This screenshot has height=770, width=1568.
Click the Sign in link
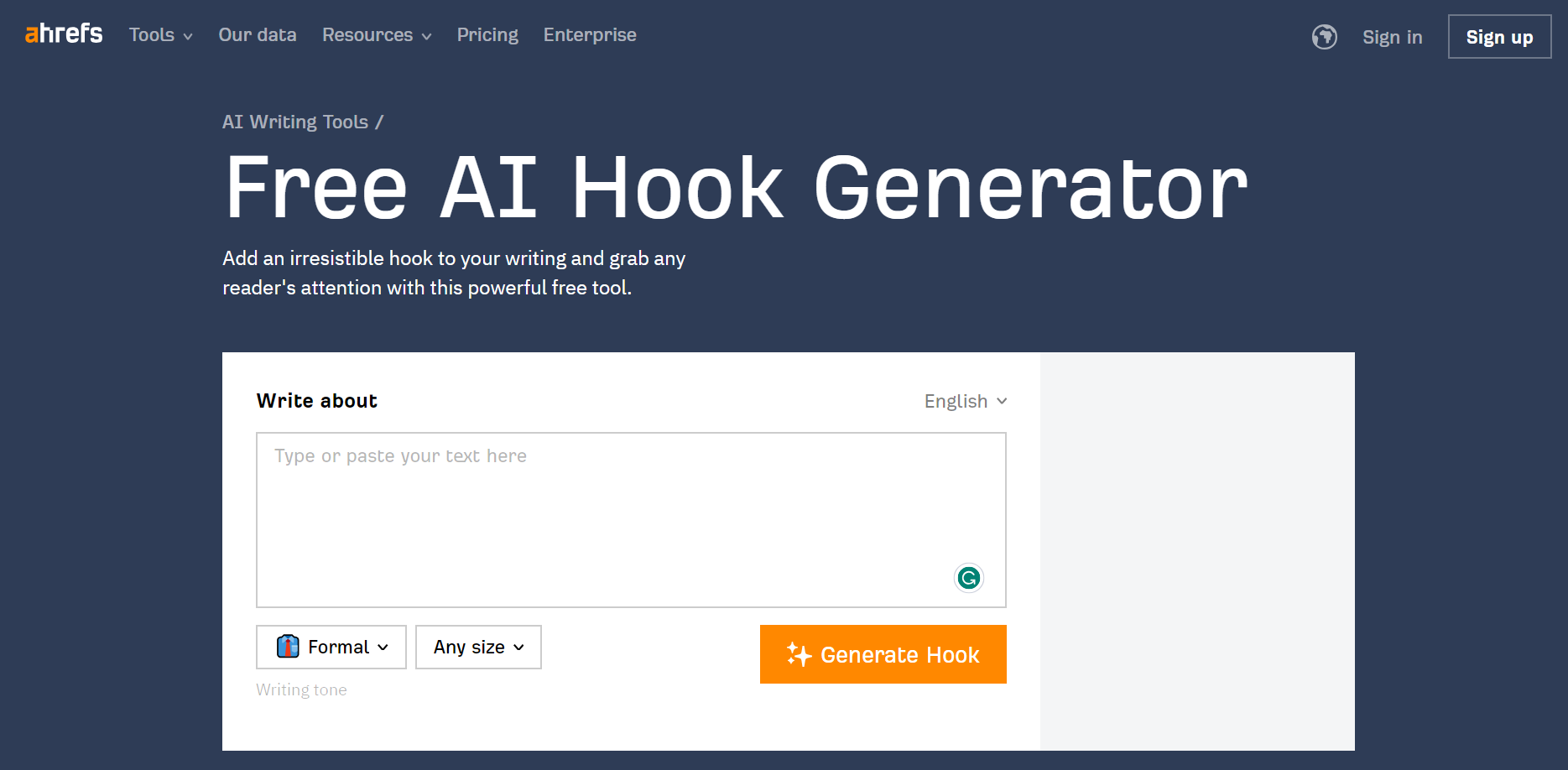[1393, 37]
